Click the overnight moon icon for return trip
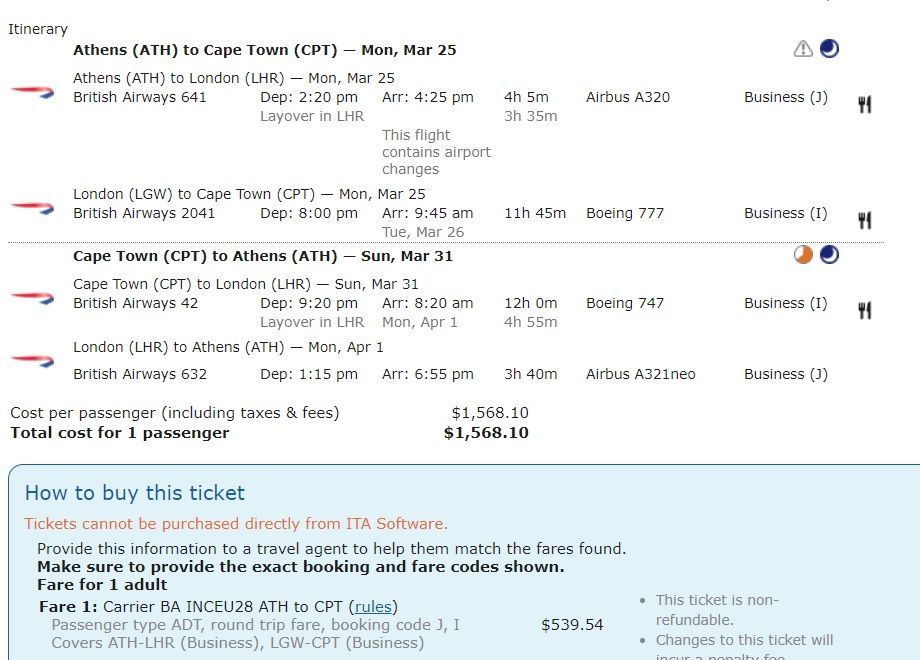The height and width of the screenshot is (660, 920). click(829, 255)
